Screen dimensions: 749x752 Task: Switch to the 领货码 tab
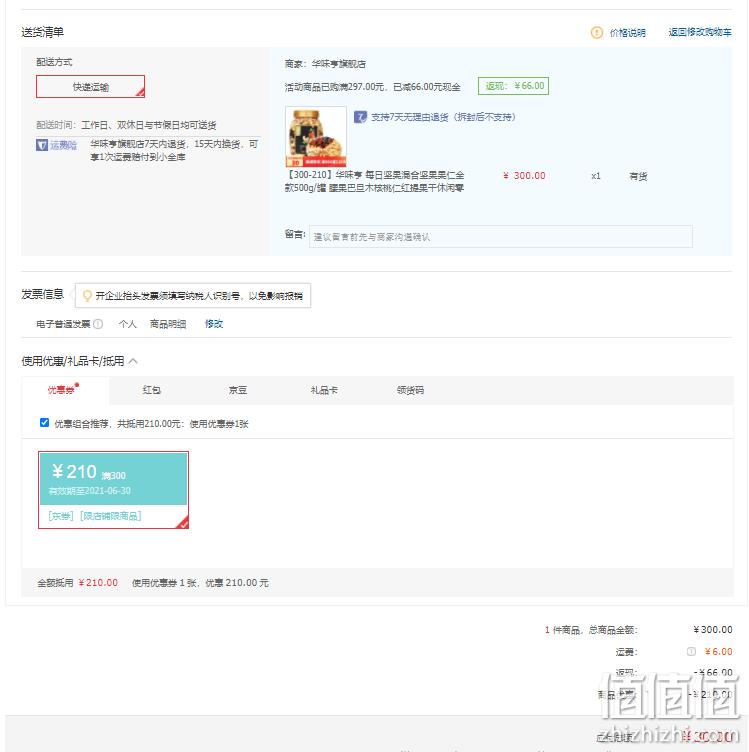pos(410,390)
